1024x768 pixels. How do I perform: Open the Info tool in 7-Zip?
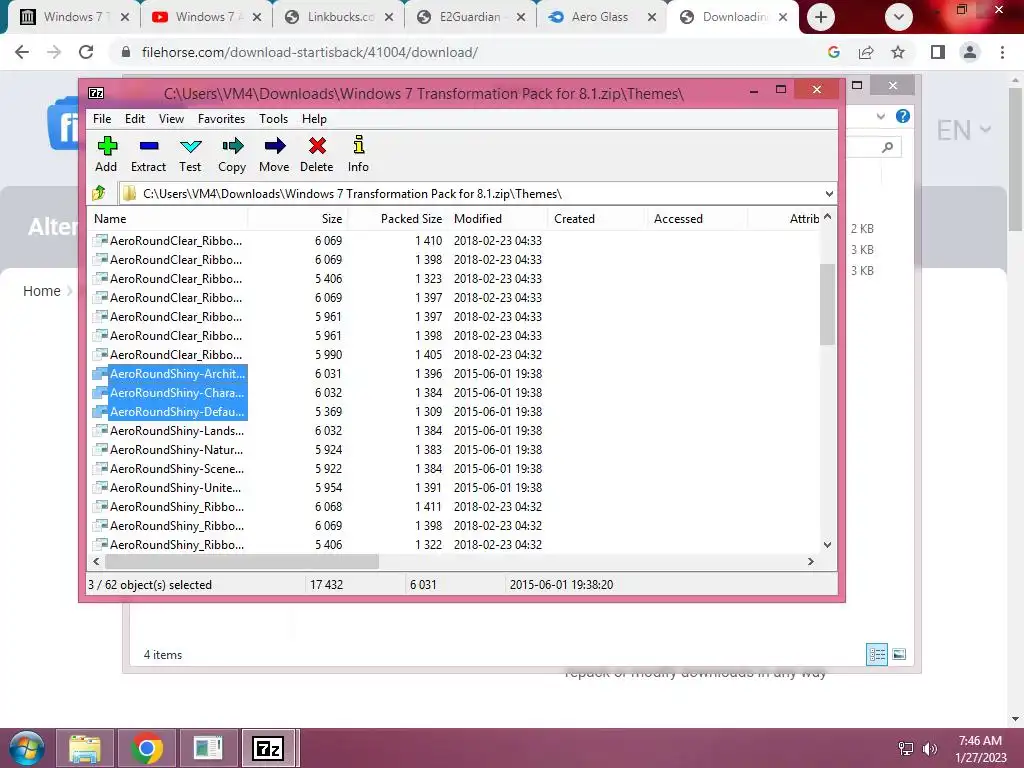[358, 154]
